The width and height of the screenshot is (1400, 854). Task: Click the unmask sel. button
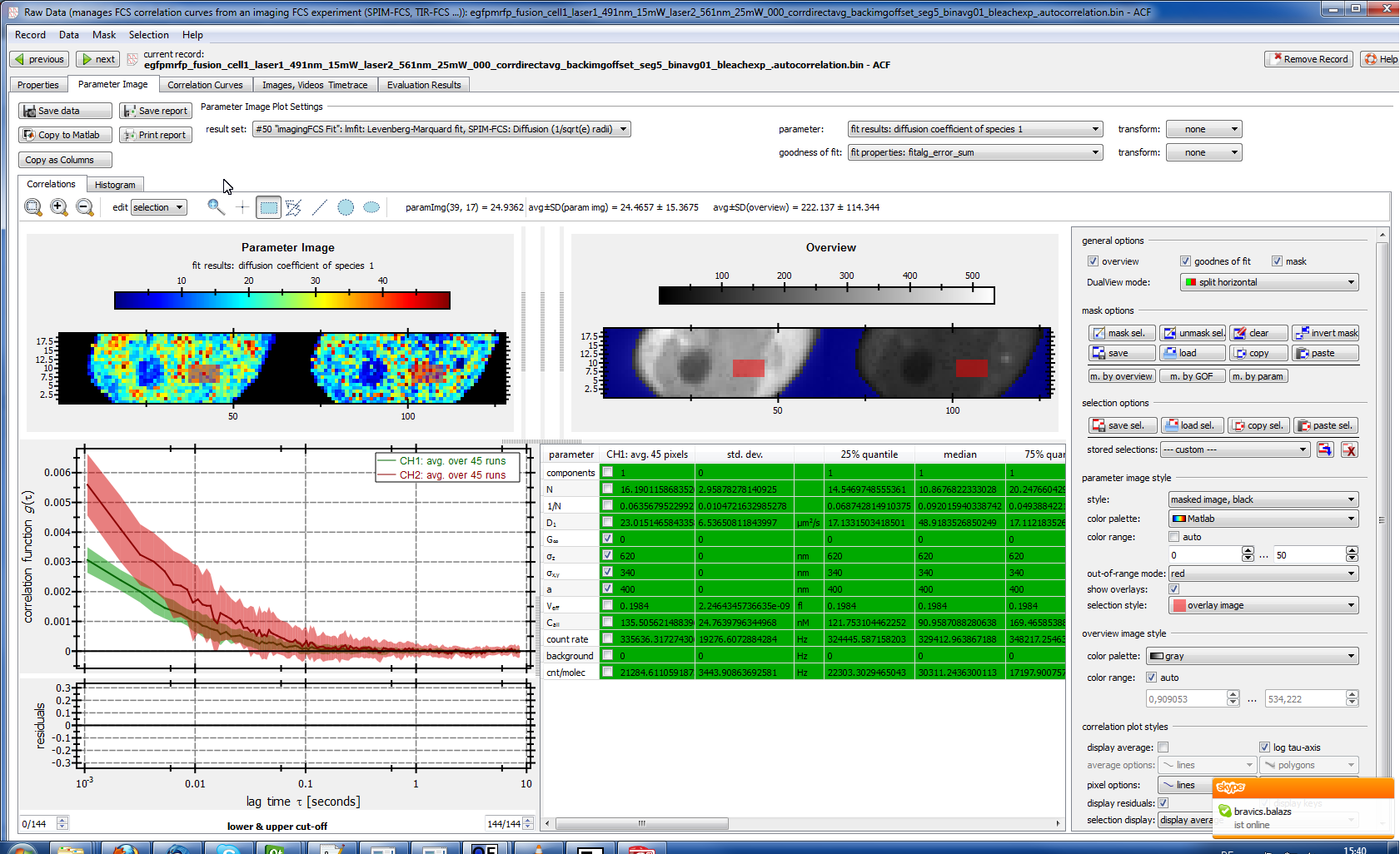(1193, 333)
